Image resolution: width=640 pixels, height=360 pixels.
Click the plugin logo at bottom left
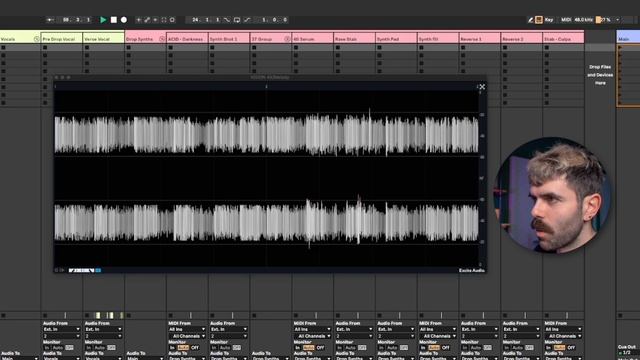point(84,270)
